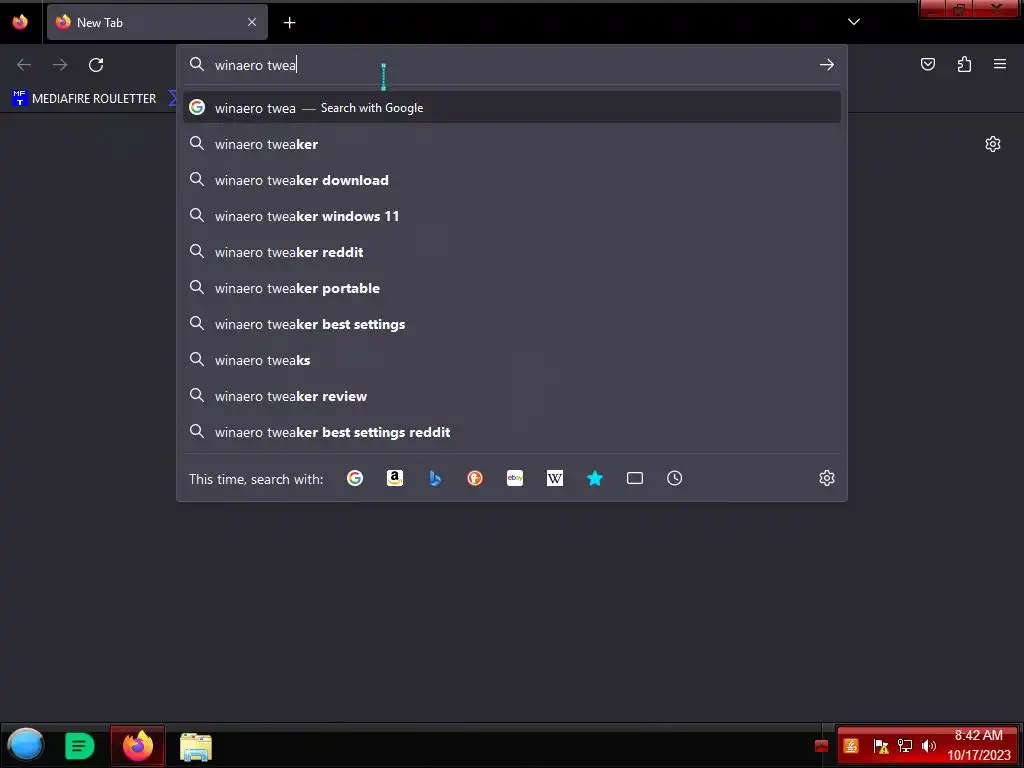Click inside the address bar text field
The image size is (1024, 768).
click(x=513, y=65)
